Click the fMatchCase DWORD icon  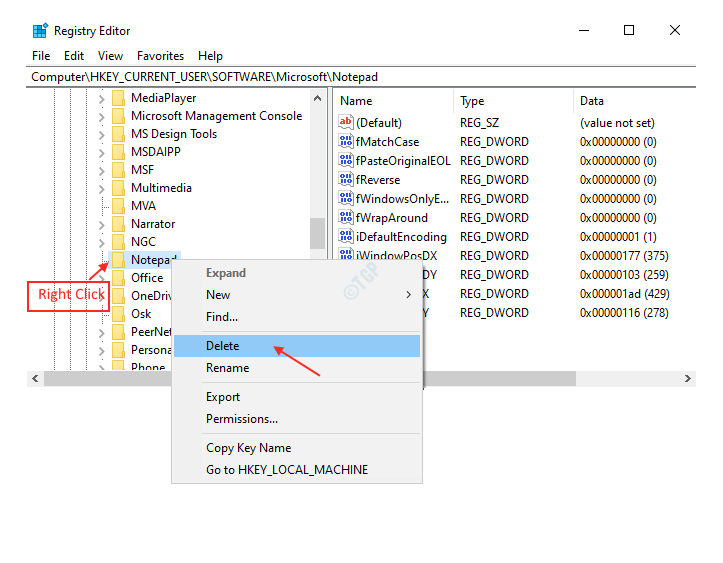pos(345,141)
